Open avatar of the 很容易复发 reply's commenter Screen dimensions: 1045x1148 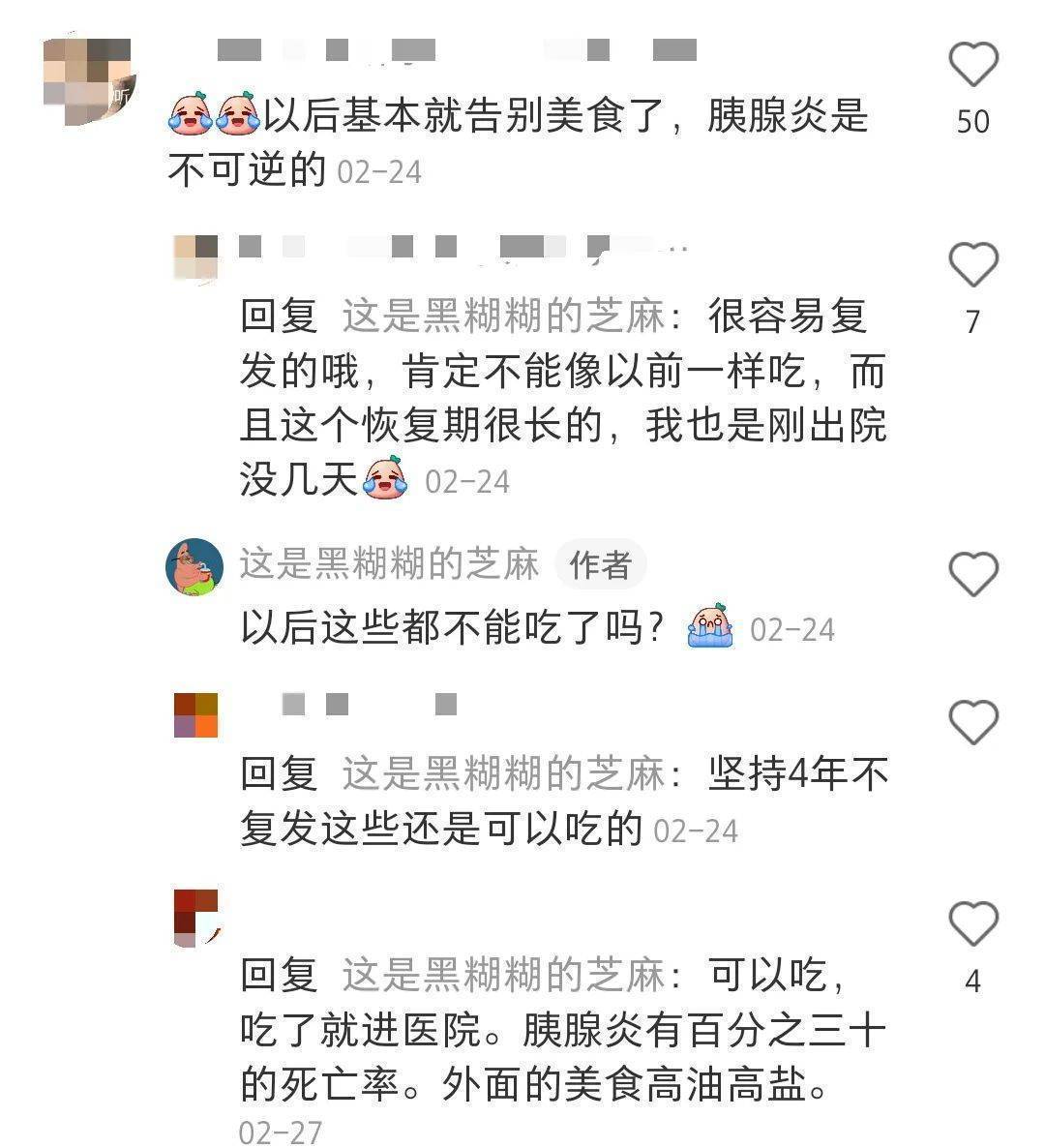[195, 257]
